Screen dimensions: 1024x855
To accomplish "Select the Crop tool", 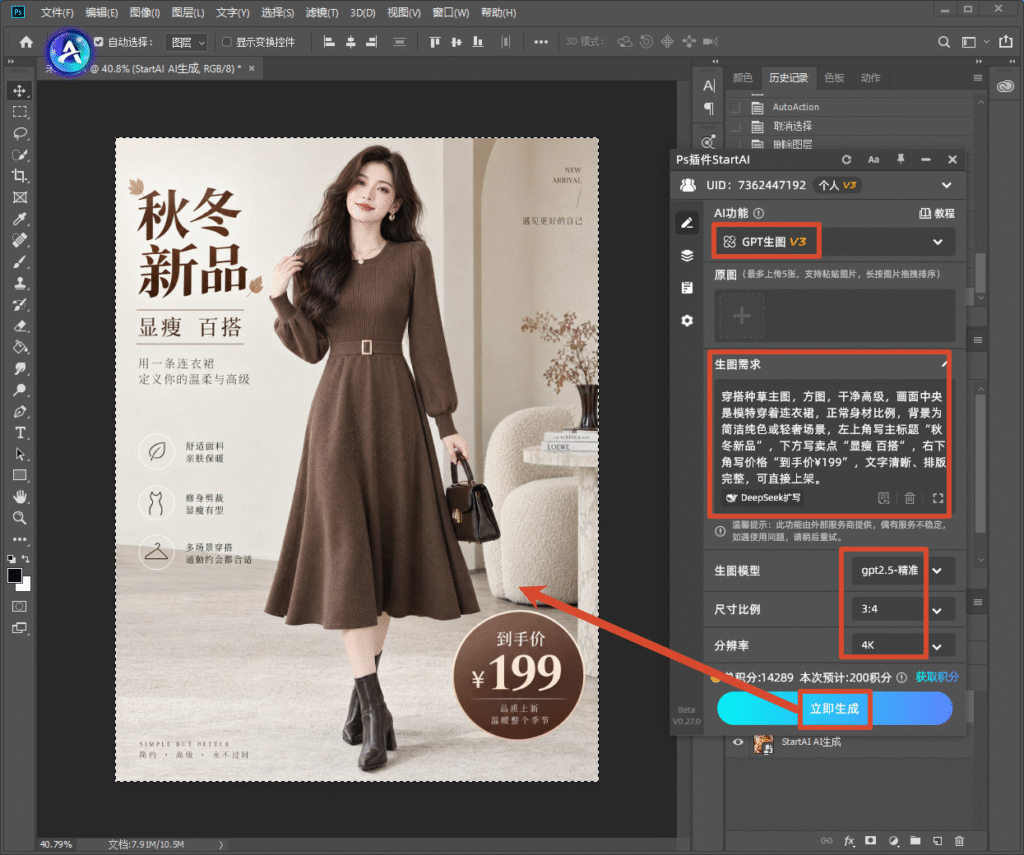I will 20,176.
